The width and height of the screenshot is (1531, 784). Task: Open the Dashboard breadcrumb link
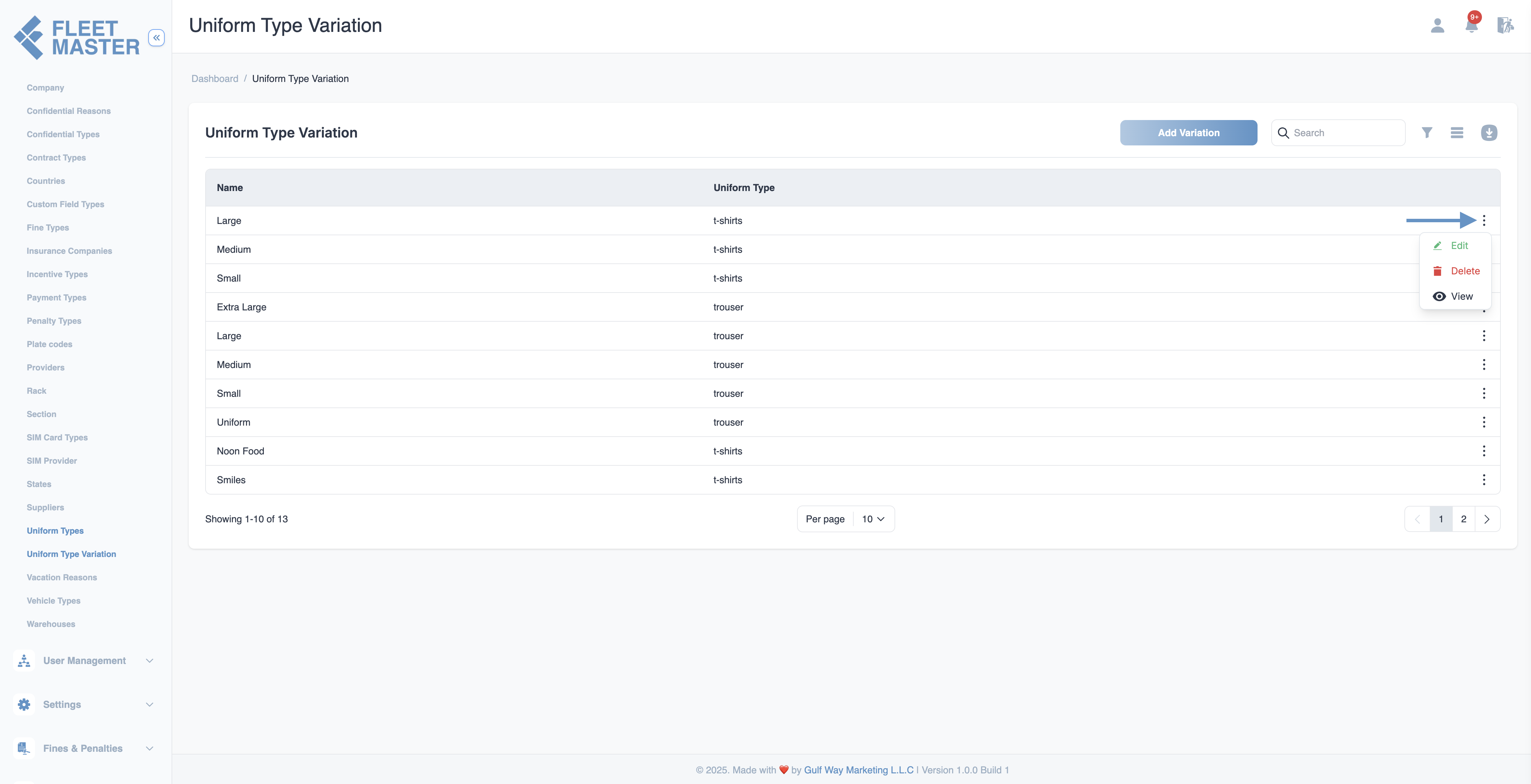[x=214, y=79]
